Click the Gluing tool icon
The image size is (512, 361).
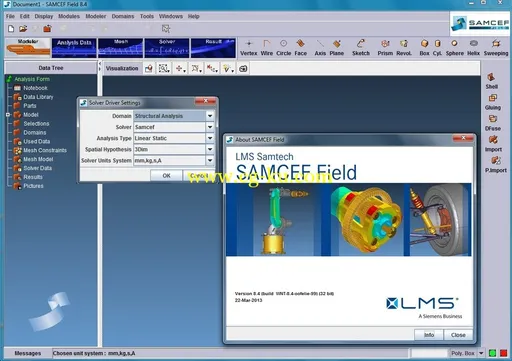coord(493,98)
